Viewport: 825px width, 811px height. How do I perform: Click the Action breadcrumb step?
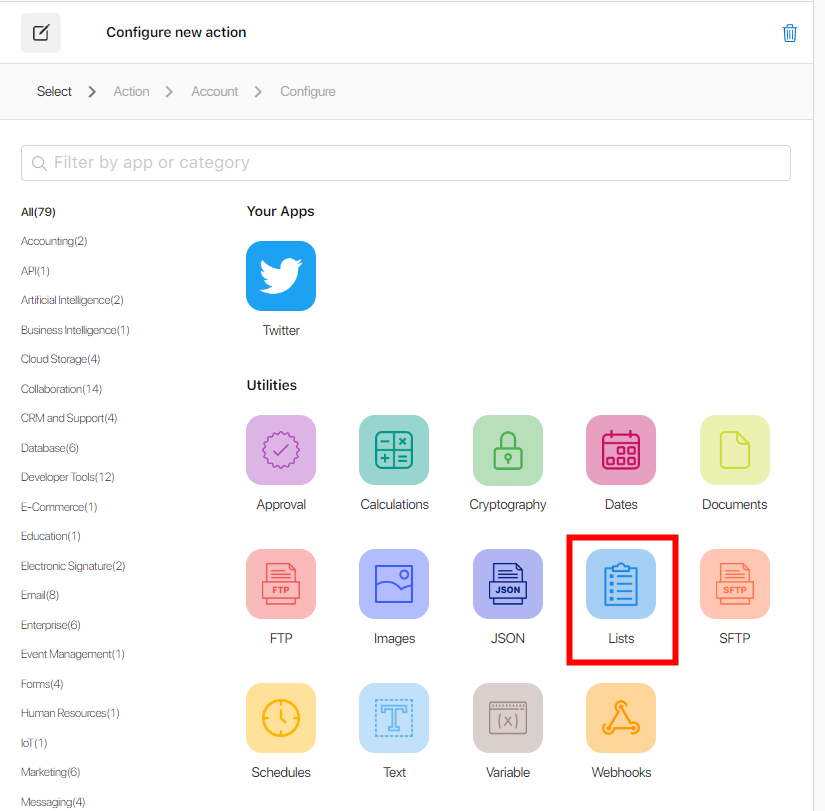[131, 91]
